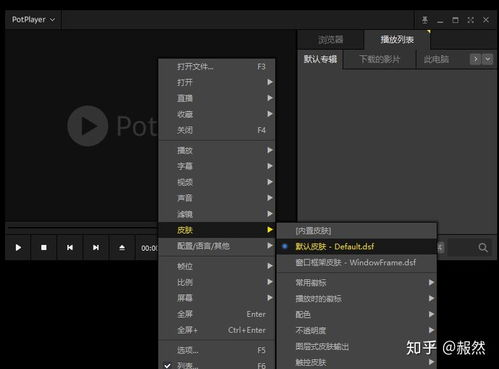Expand the 字幕 submenu
The width and height of the screenshot is (499, 369).
(x=217, y=166)
